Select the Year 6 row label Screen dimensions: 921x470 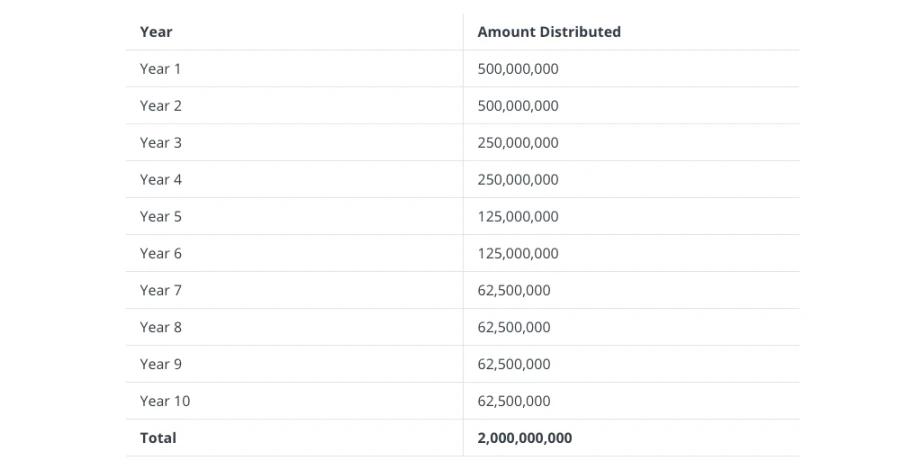coord(161,254)
